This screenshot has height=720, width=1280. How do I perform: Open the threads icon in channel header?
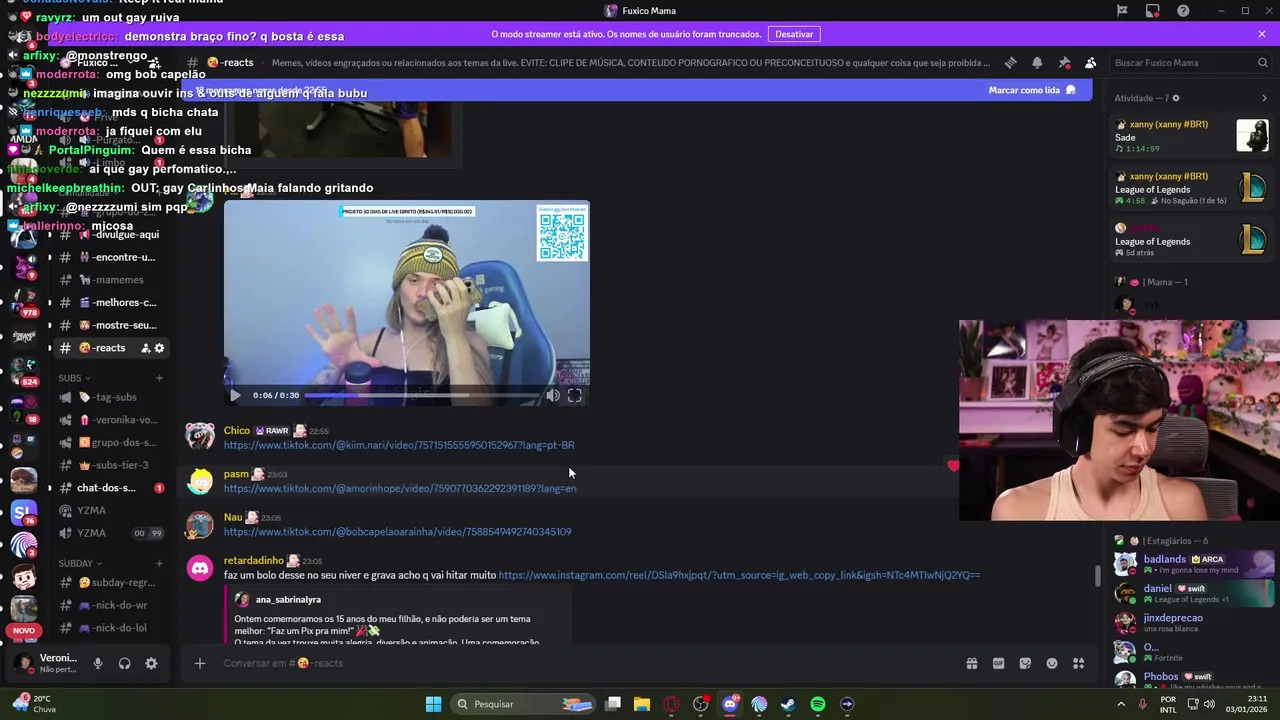[1010, 63]
